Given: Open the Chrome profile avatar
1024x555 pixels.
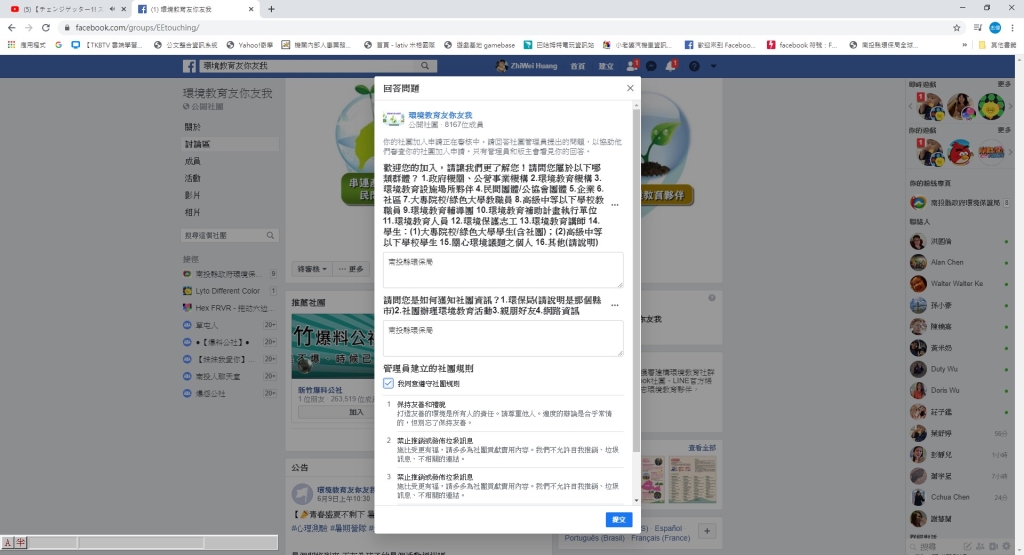Looking at the screenshot, I should pyautogui.click(x=995, y=27).
